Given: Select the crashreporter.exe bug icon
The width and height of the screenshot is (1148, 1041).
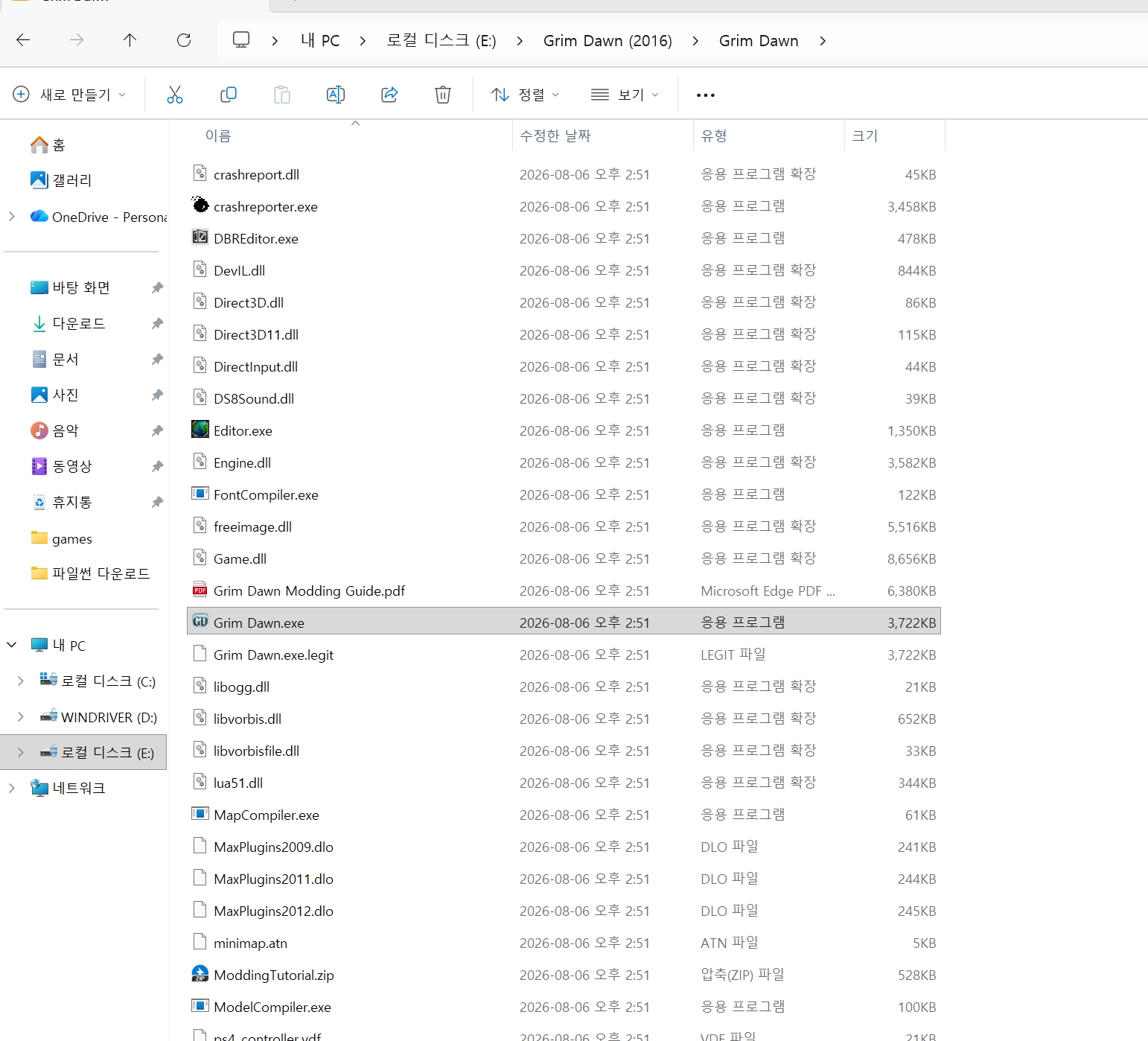Looking at the screenshot, I should point(200,205).
